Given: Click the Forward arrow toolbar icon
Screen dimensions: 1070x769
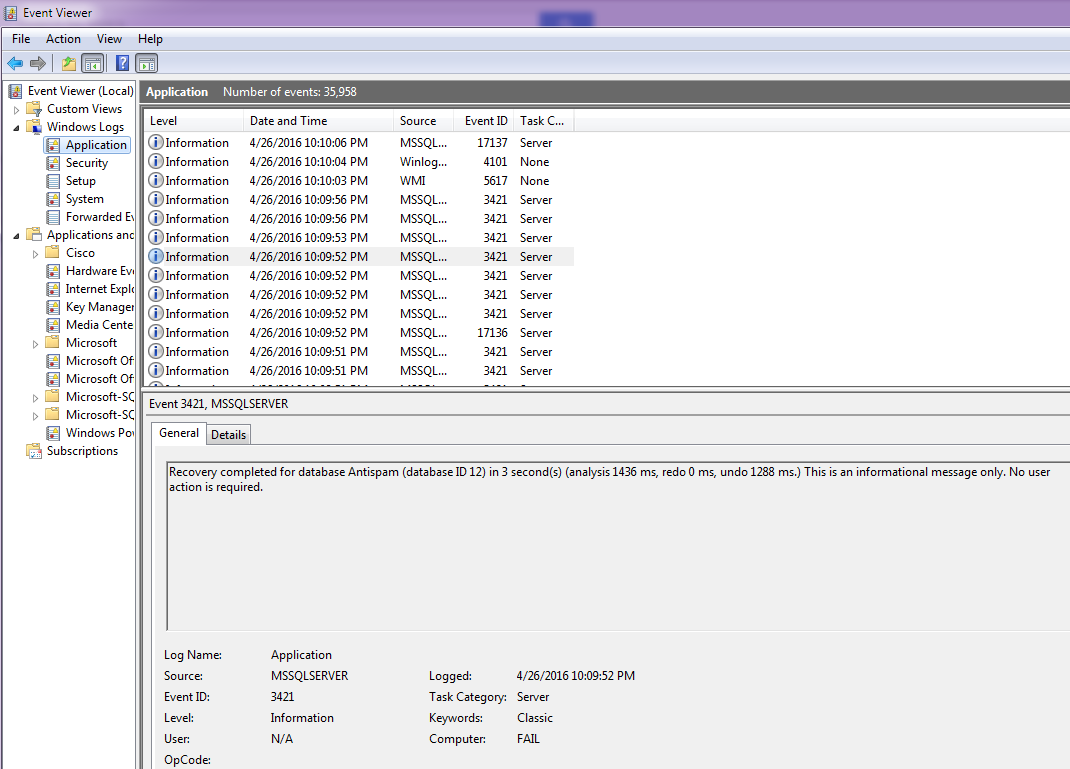Looking at the screenshot, I should tap(38, 64).
